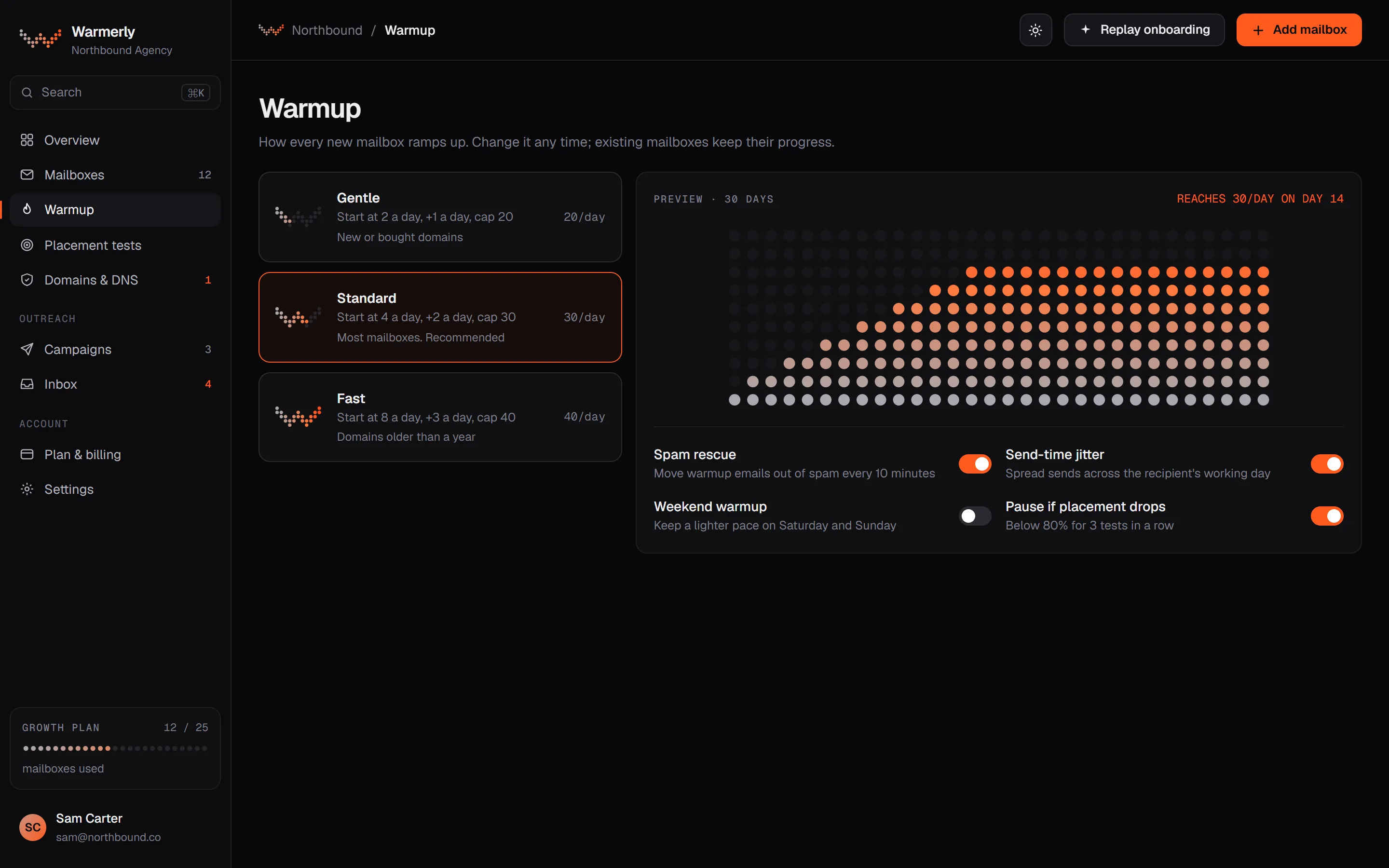Screen dimensions: 1389x868
Task: Click the breadcrumb Warmerly logo icon
Action: pyautogui.click(x=271, y=30)
